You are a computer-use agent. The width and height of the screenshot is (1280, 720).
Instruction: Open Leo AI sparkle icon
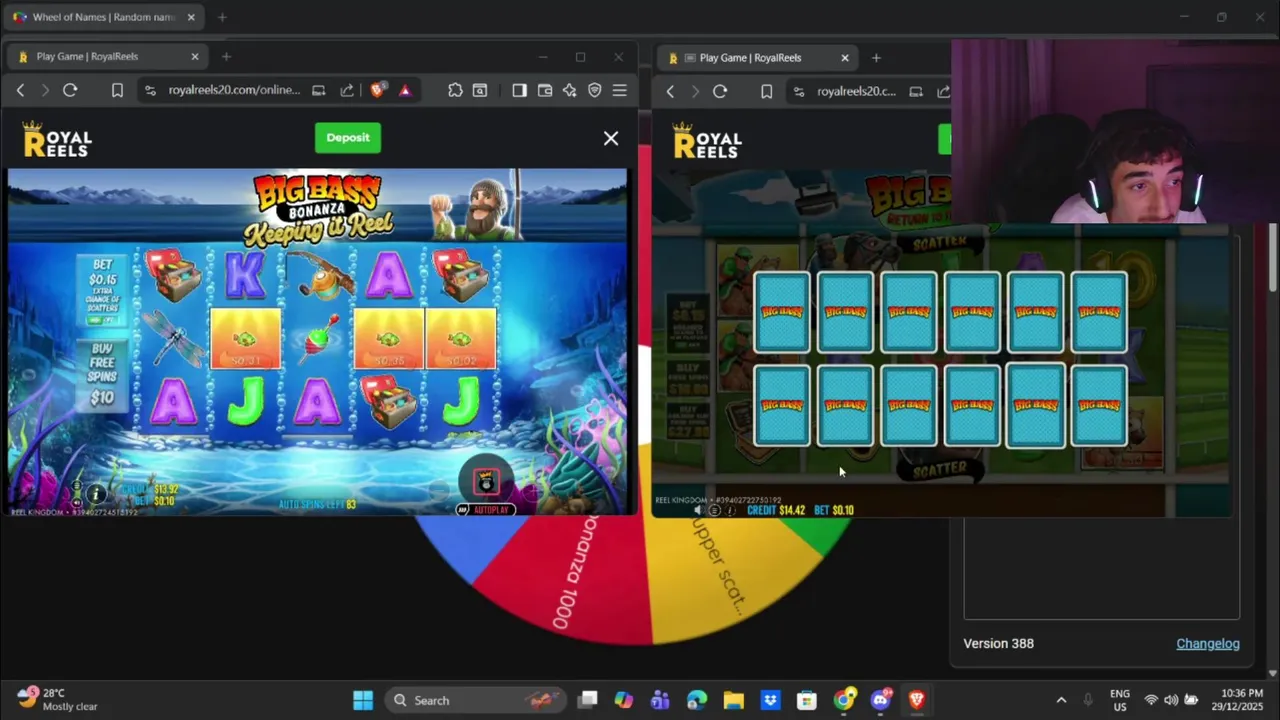click(x=570, y=90)
